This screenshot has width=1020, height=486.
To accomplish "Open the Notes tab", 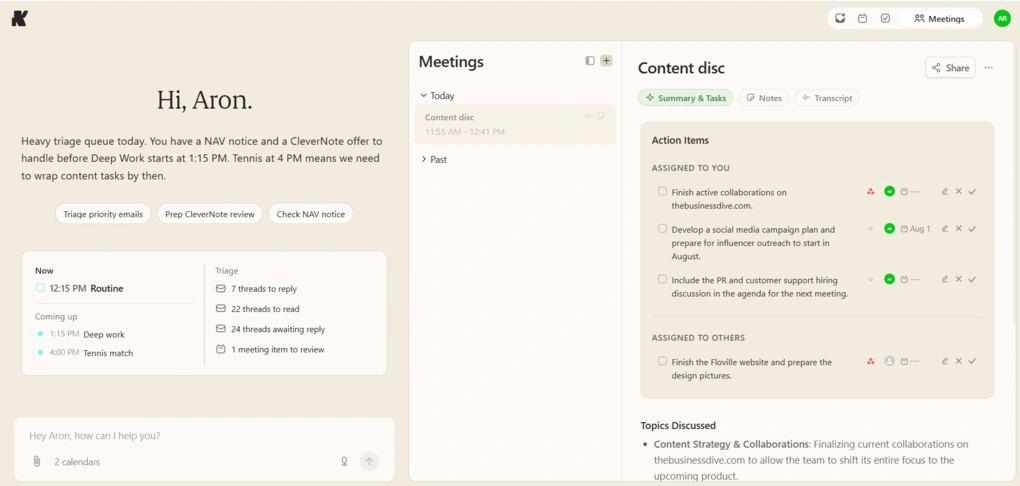I will (764, 98).
